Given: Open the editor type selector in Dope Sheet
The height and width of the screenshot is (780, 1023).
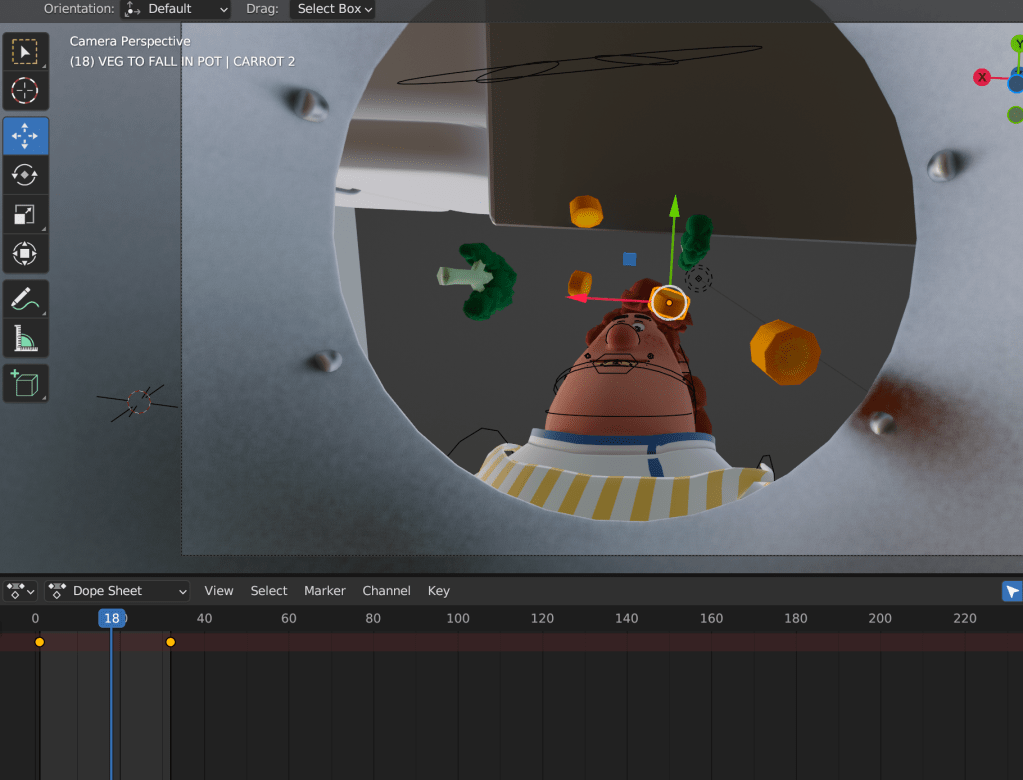Looking at the screenshot, I should (20, 591).
